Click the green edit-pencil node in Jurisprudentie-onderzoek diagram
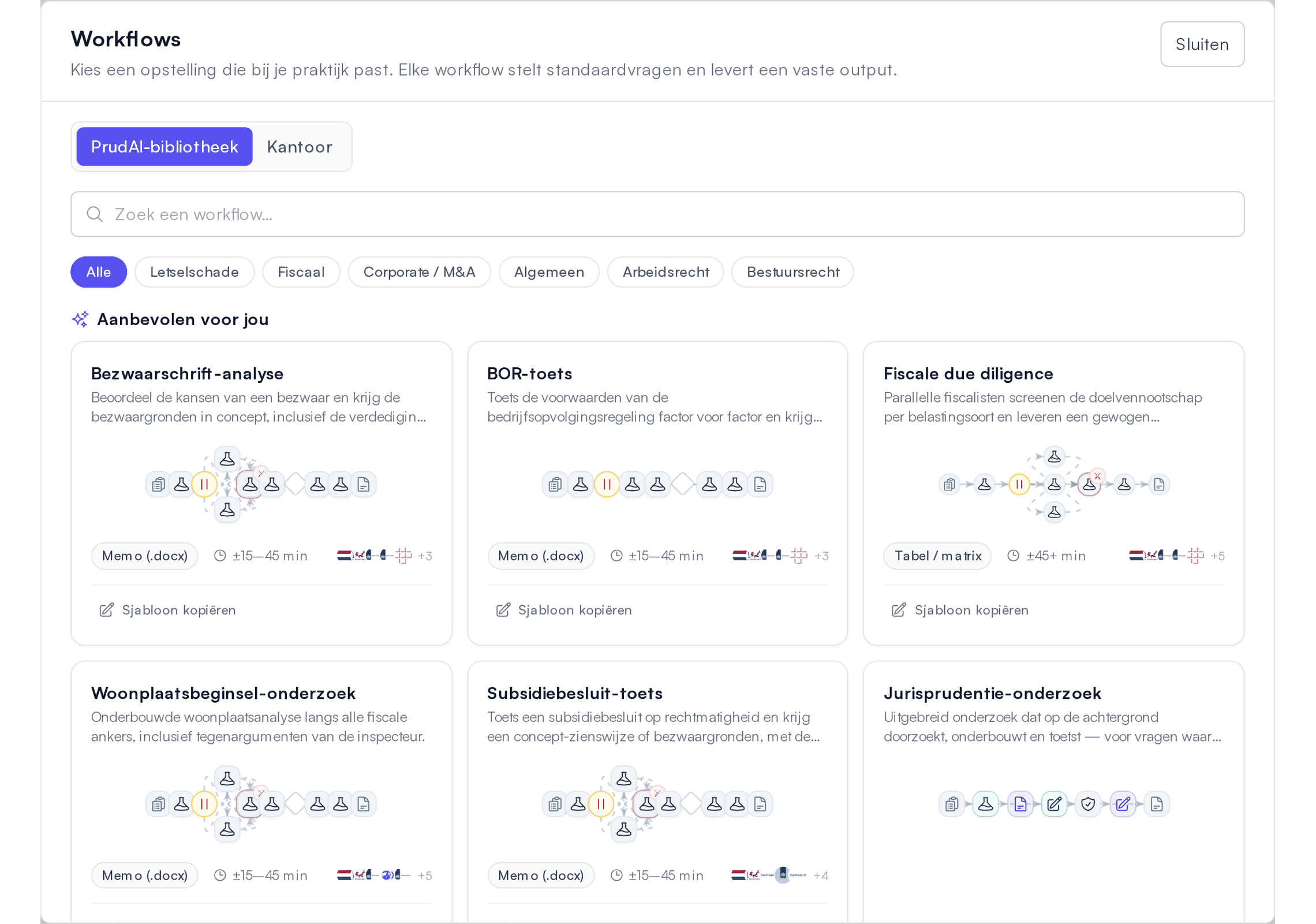1316x924 pixels. (1054, 803)
